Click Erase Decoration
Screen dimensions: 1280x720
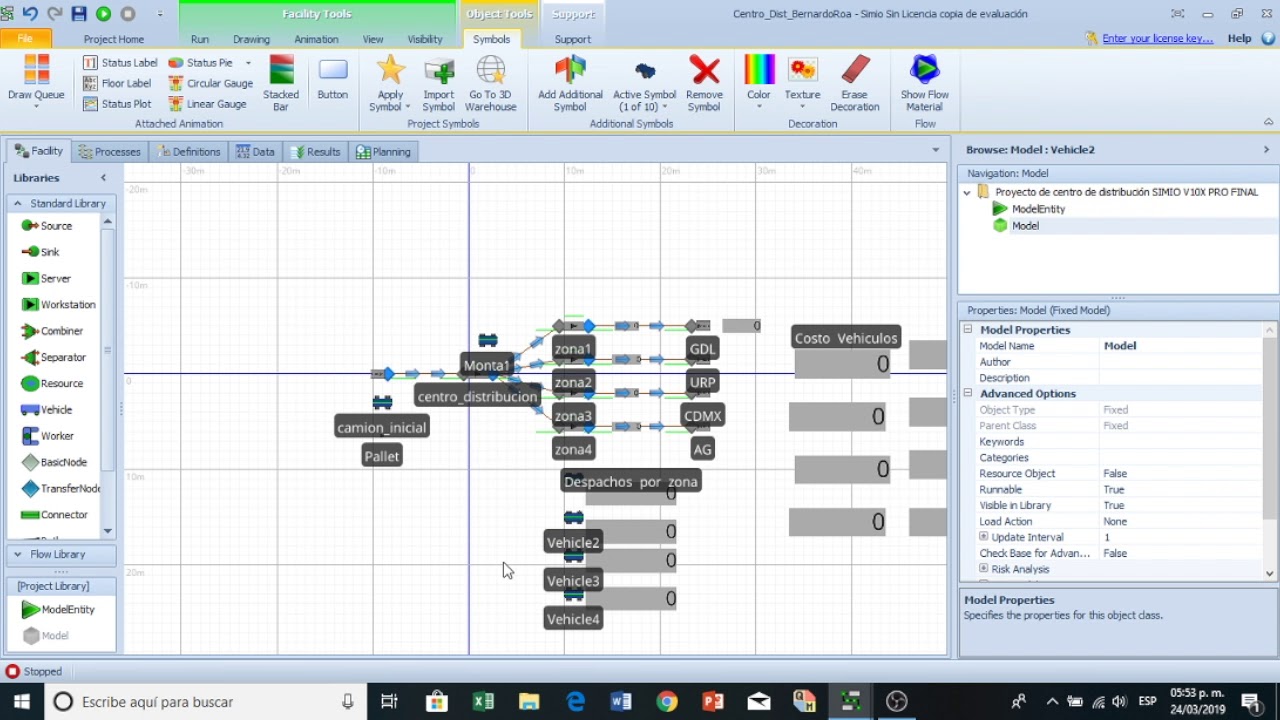pyautogui.click(x=854, y=84)
